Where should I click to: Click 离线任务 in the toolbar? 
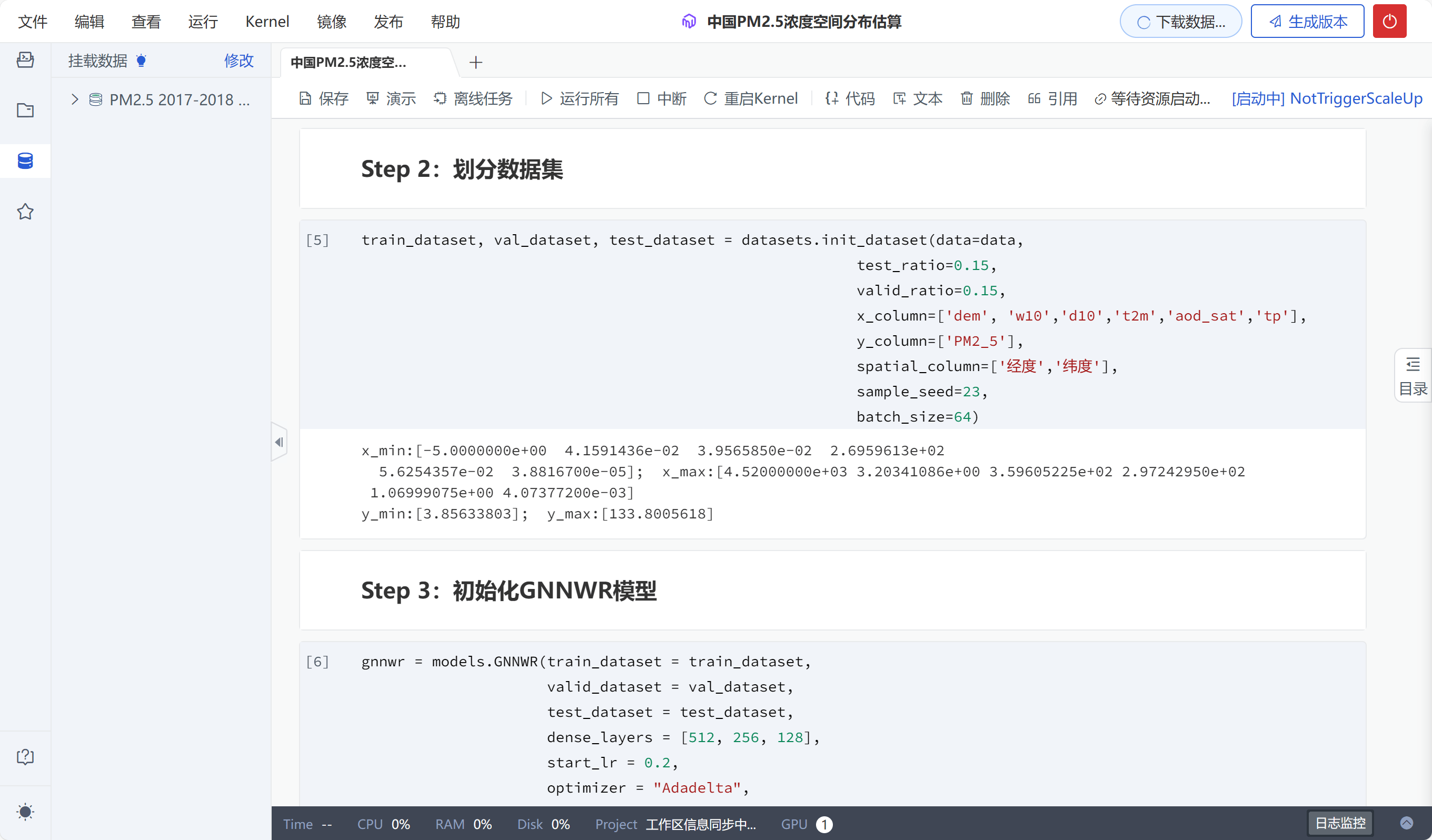473,99
